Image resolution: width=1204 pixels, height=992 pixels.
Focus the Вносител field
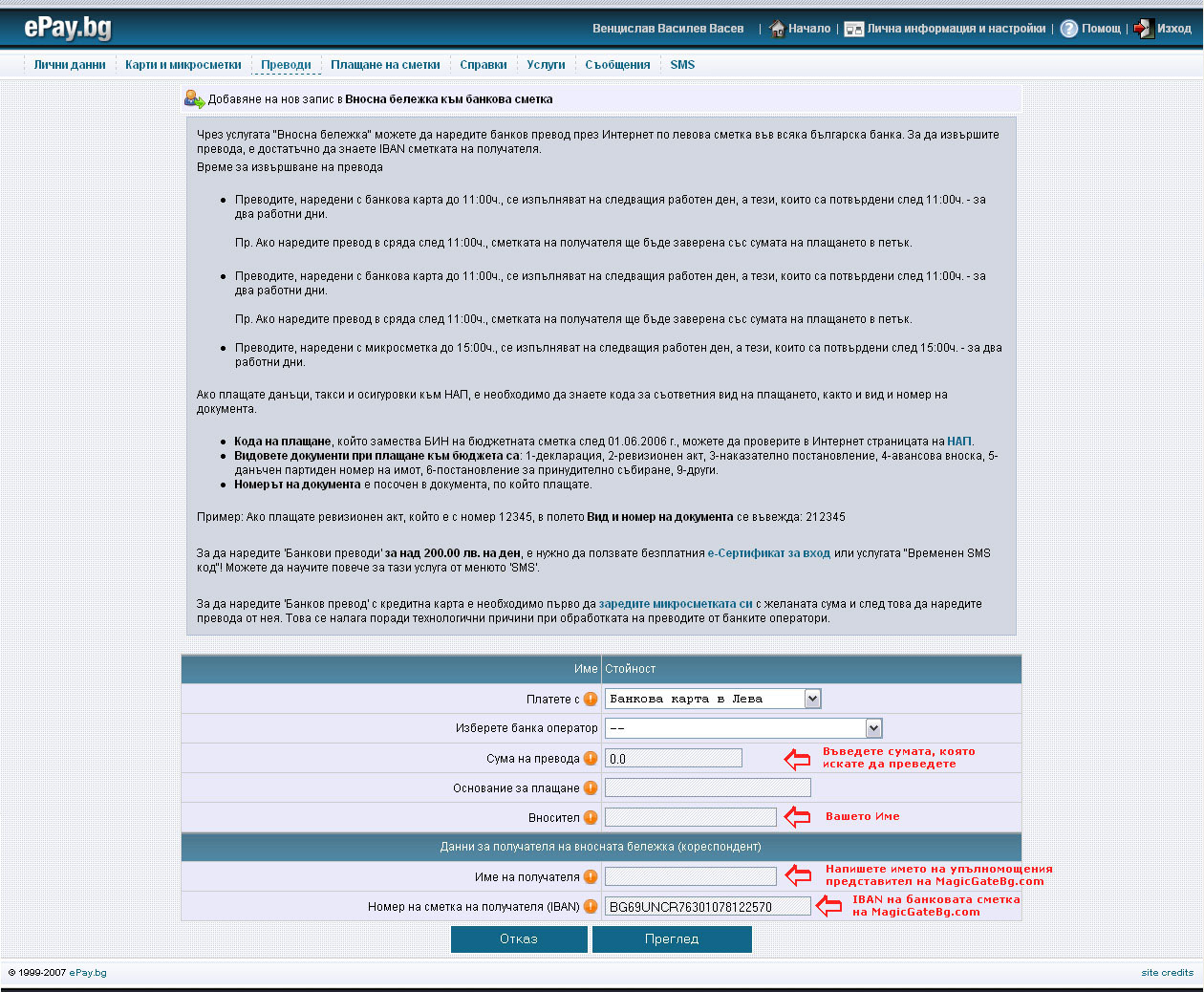(x=691, y=817)
